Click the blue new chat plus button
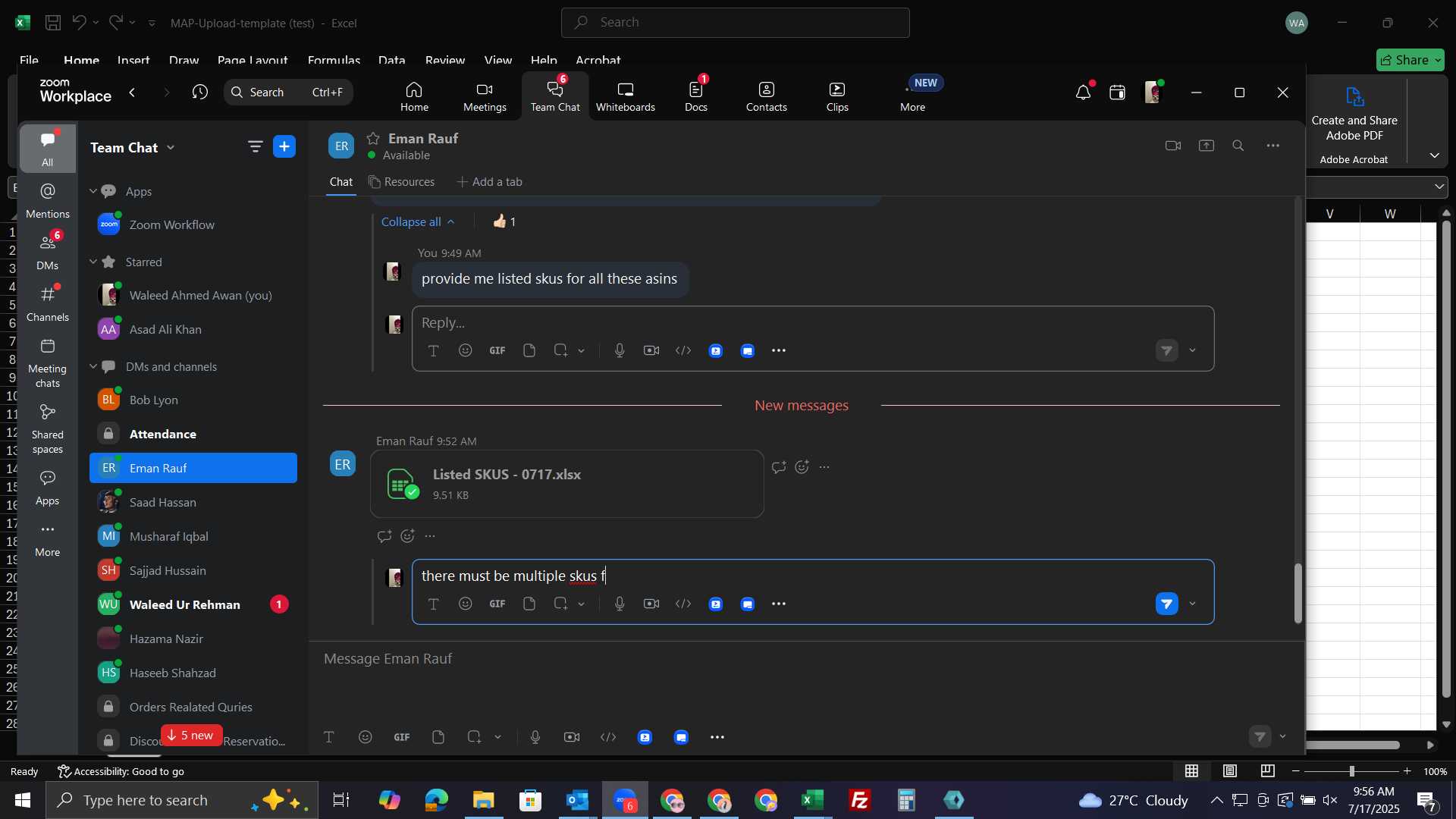This screenshot has height=819, width=1456. click(284, 146)
